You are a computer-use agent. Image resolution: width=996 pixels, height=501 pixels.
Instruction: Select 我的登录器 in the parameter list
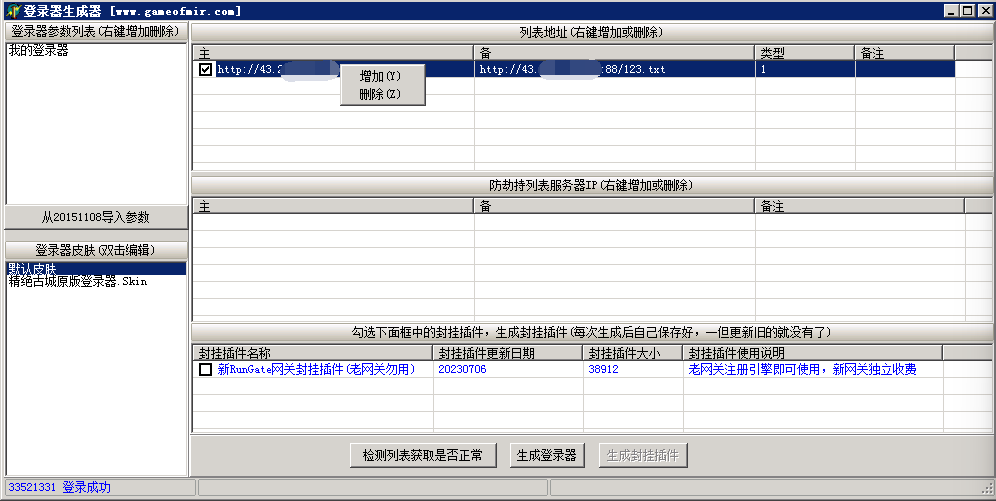39,51
